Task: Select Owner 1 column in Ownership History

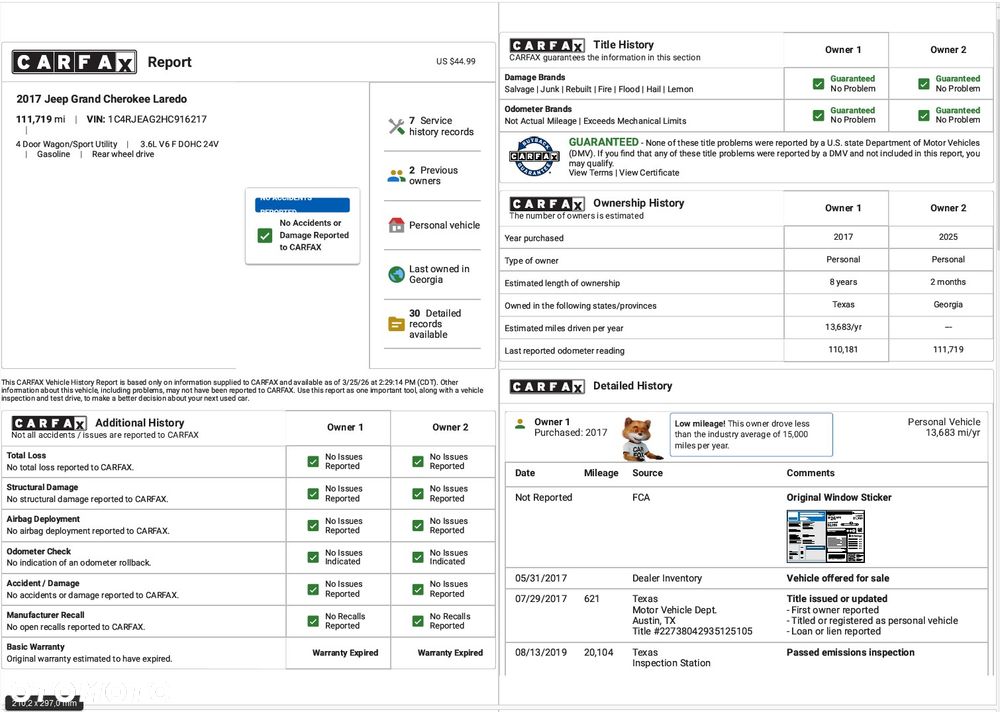Action: (x=842, y=208)
